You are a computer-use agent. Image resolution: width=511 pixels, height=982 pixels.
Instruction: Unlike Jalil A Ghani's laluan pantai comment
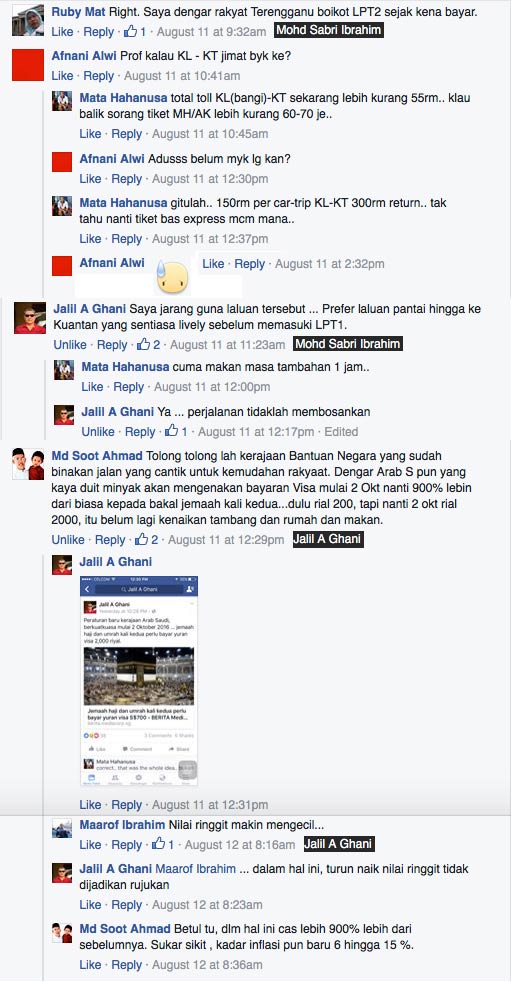(70, 344)
